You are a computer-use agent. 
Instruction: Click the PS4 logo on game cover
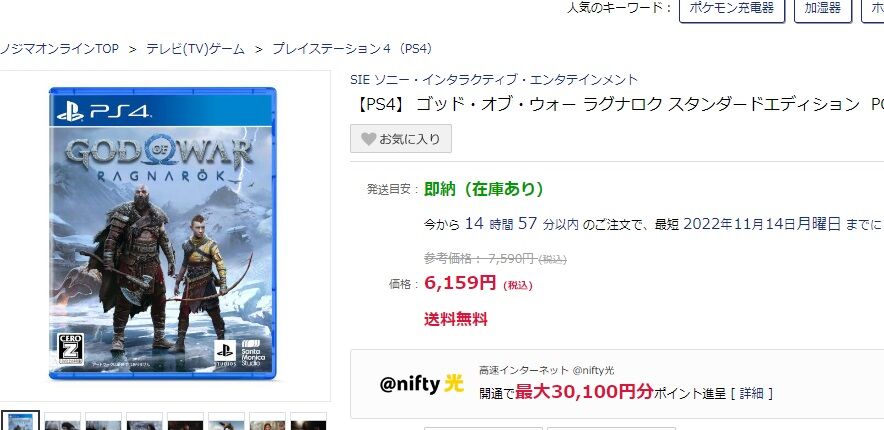pos(104,112)
